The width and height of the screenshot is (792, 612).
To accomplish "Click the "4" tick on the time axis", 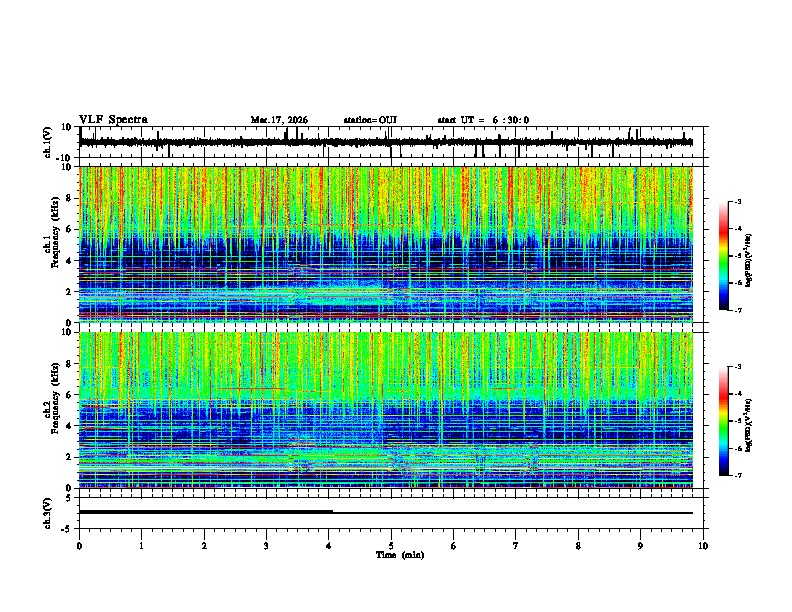I will click(x=329, y=546).
